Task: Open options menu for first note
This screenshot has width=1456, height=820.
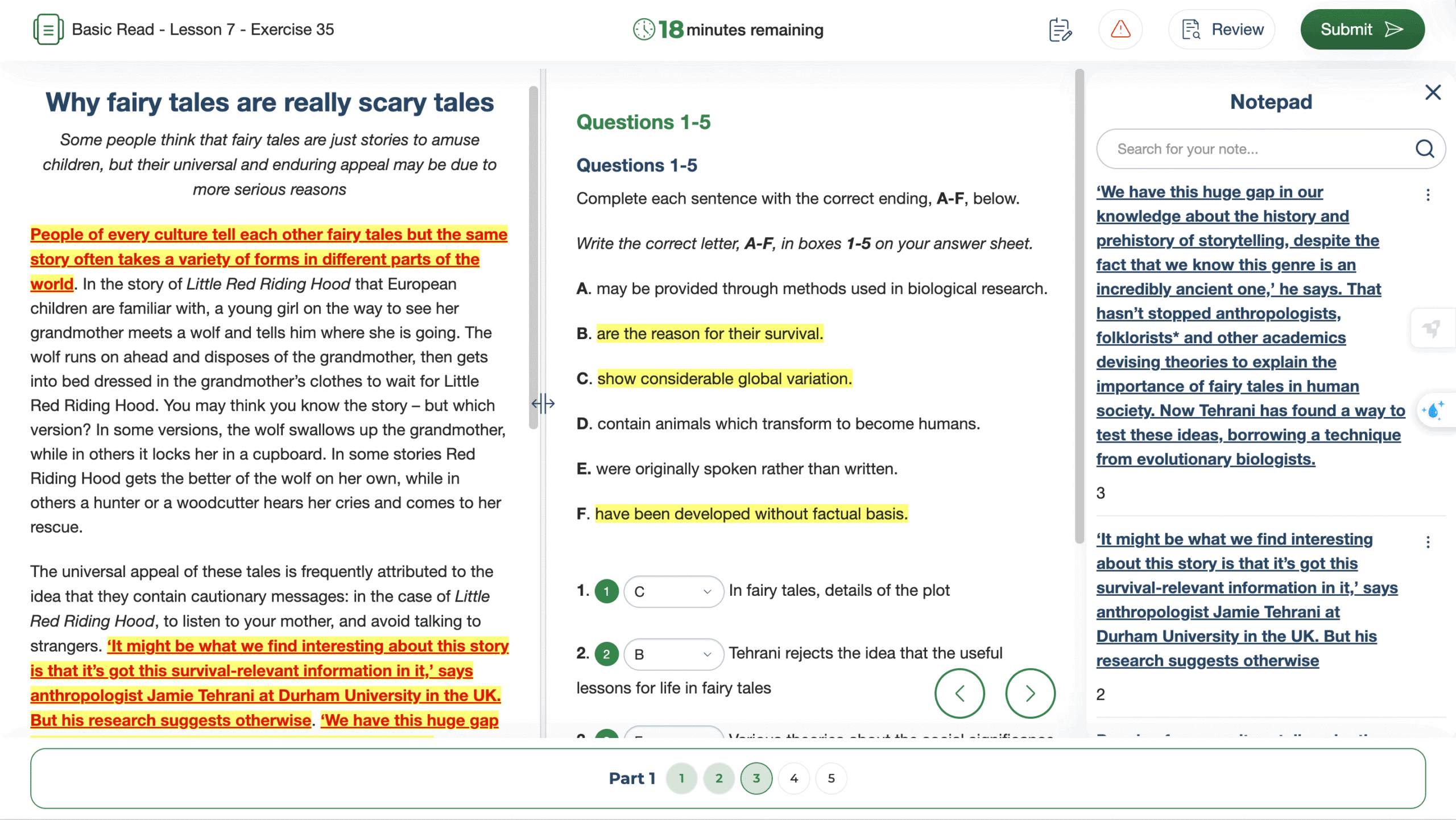Action: tap(1428, 195)
